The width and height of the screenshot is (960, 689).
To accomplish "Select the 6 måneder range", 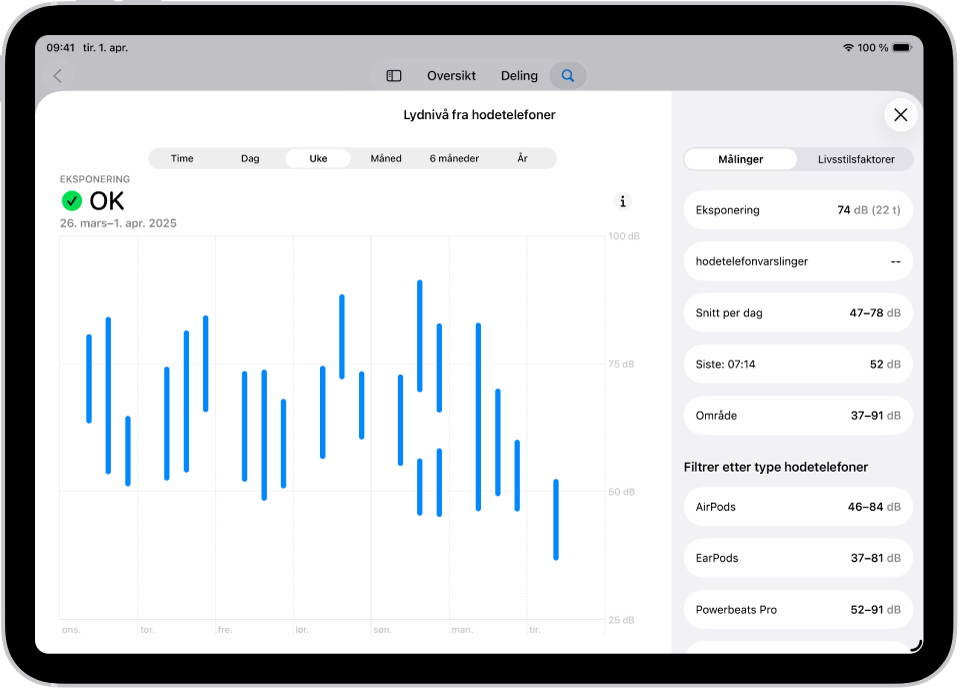I will click(454, 158).
